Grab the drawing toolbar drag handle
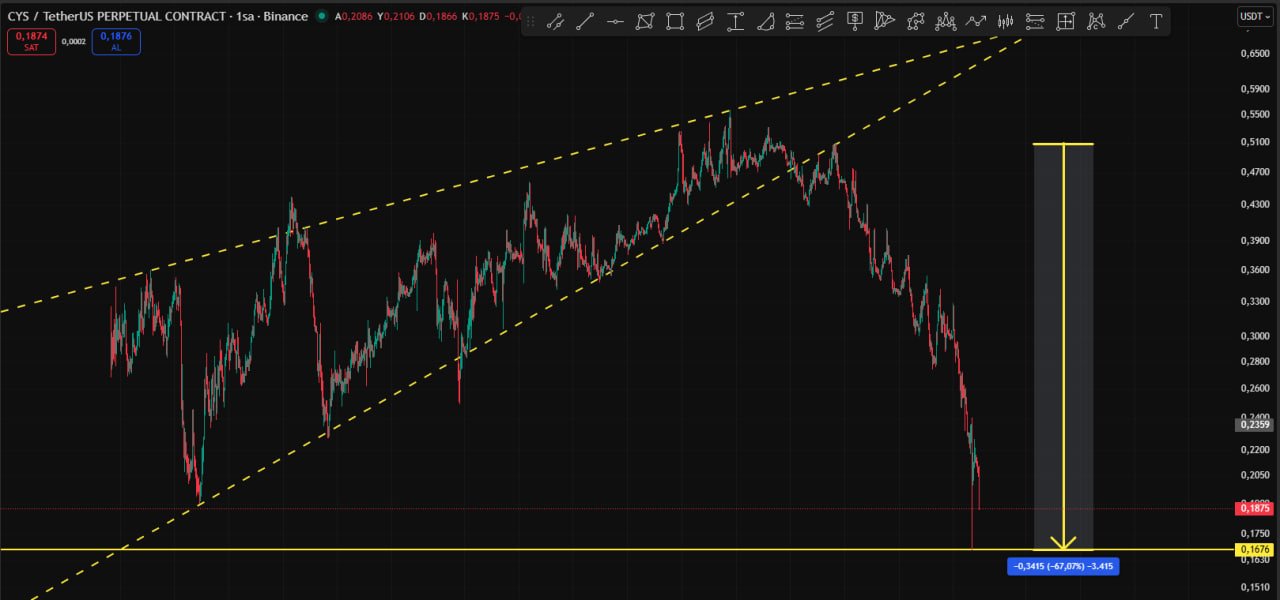1280x600 pixels. (x=531, y=21)
